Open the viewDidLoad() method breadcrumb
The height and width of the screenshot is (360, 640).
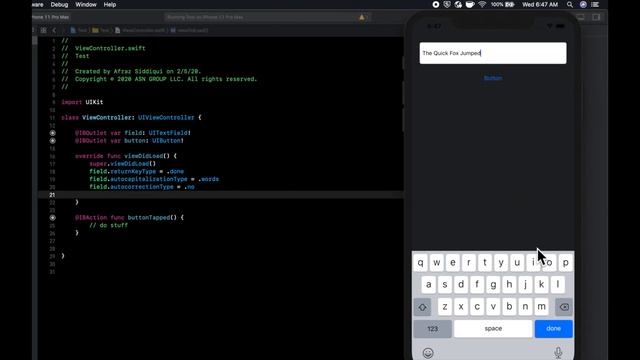[189, 30]
